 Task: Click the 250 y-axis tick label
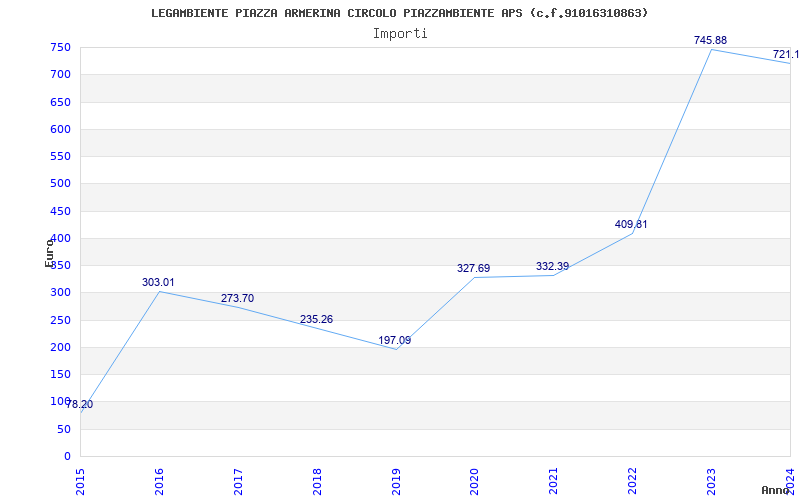[60, 320]
